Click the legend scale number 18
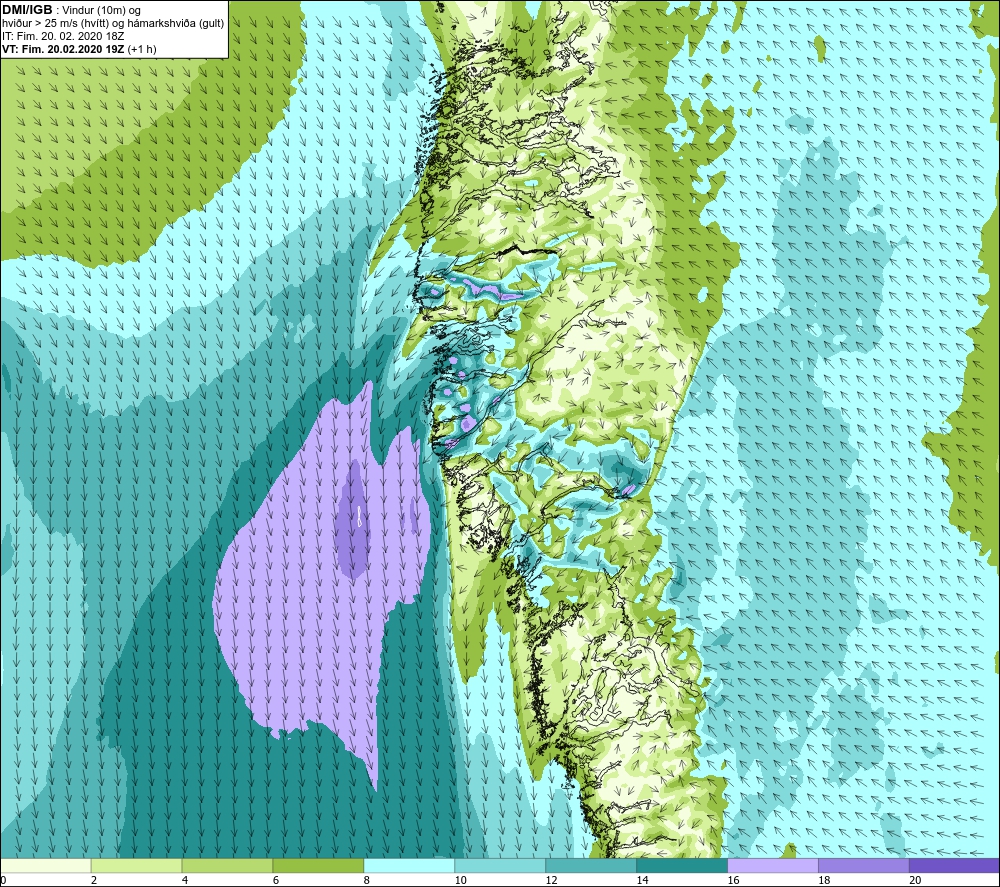Viewport: 1000px width, 887px height. (824, 880)
